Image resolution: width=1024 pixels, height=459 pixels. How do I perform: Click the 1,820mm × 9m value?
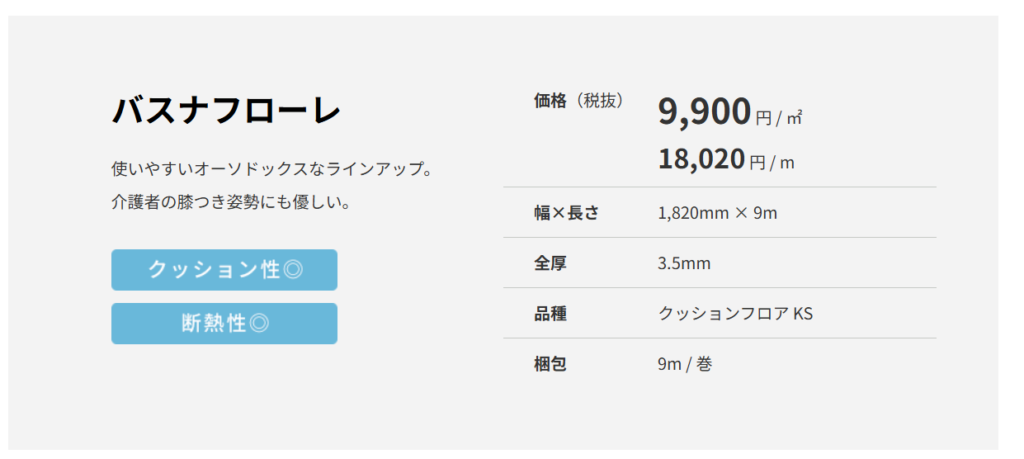717,213
